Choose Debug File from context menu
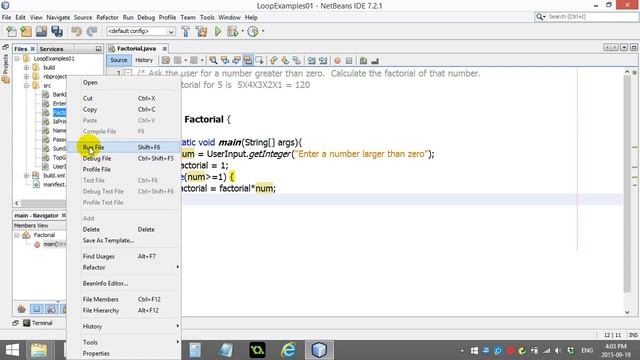The width and height of the screenshot is (640, 360). (123, 158)
